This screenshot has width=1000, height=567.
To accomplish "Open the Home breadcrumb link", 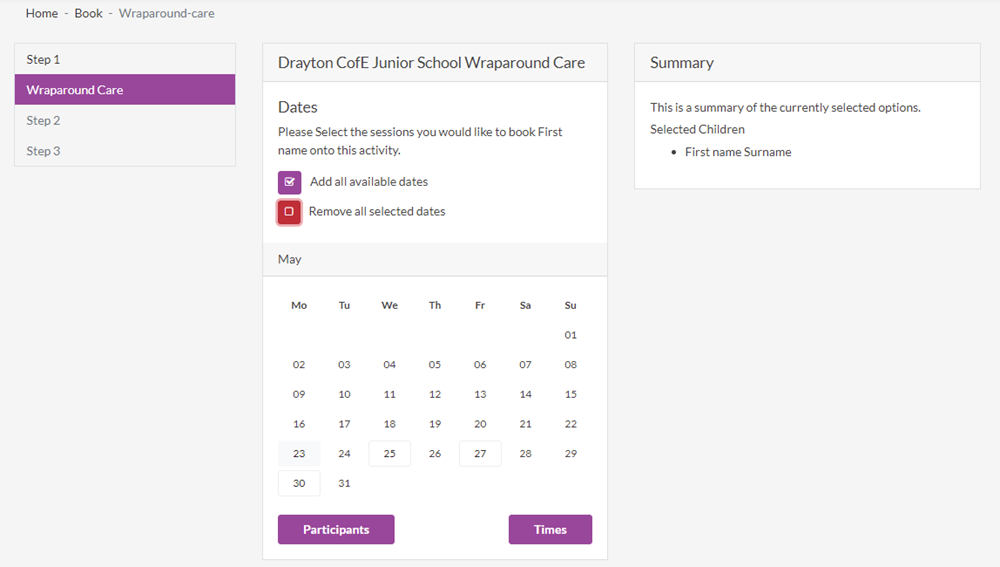I will 42,13.
